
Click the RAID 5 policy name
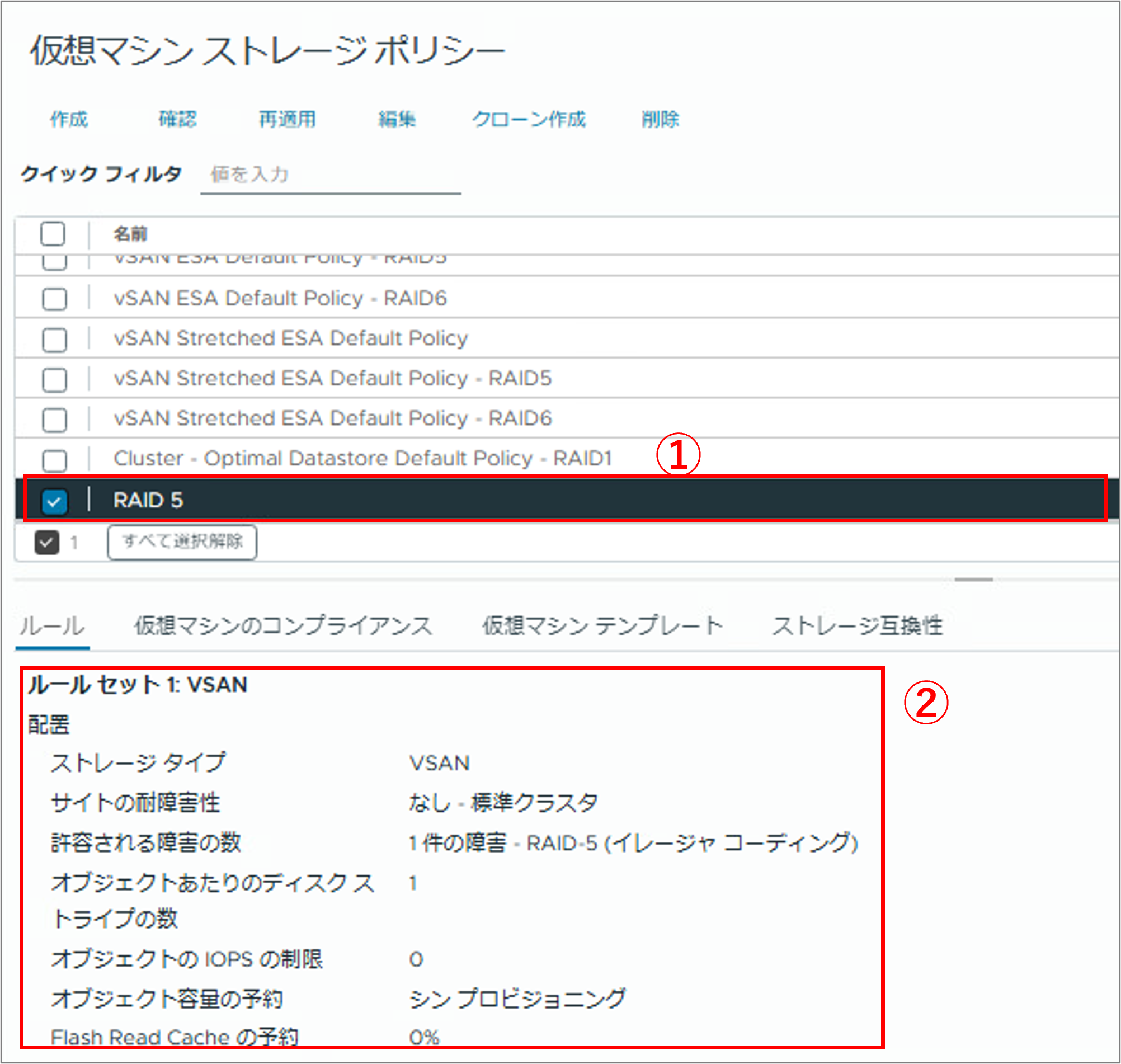(148, 500)
